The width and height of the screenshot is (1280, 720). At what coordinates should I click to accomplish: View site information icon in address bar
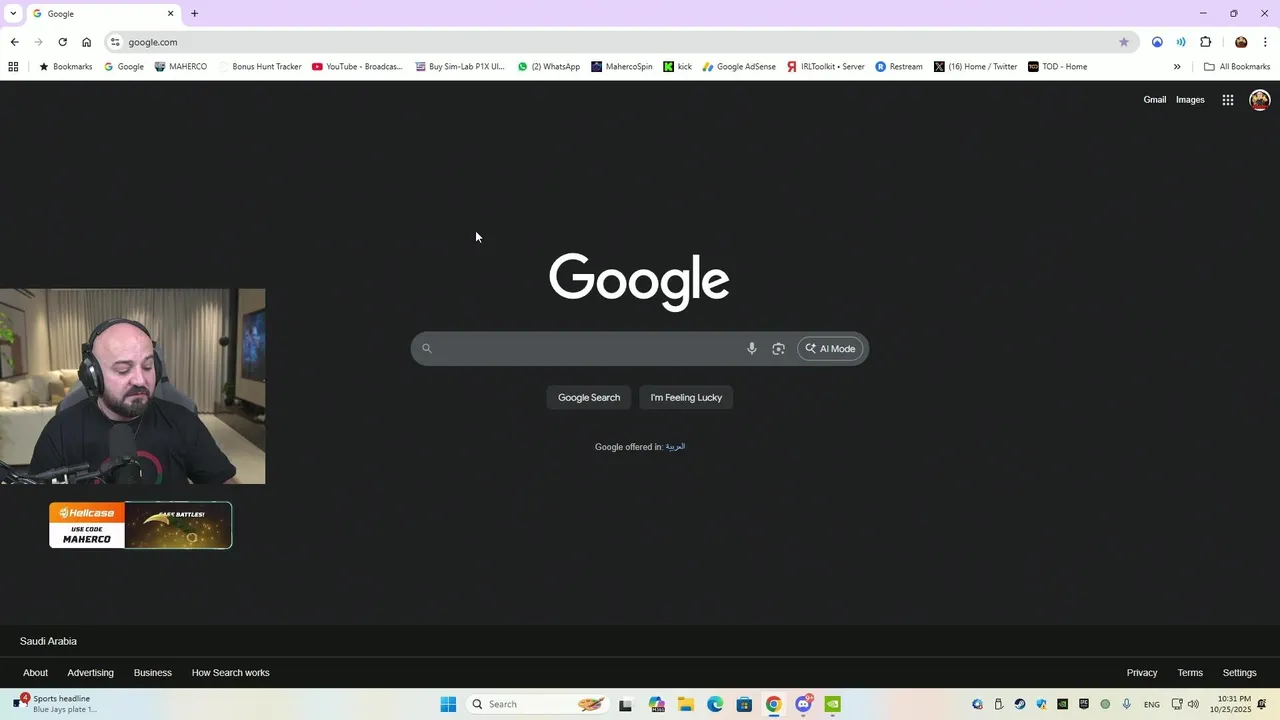click(115, 42)
